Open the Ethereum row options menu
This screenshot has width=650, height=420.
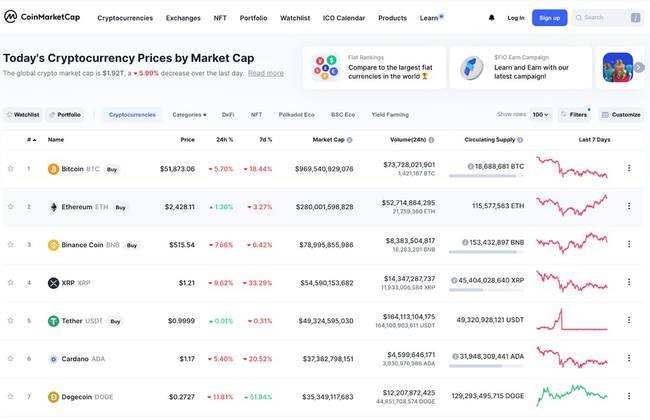click(629, 206)
